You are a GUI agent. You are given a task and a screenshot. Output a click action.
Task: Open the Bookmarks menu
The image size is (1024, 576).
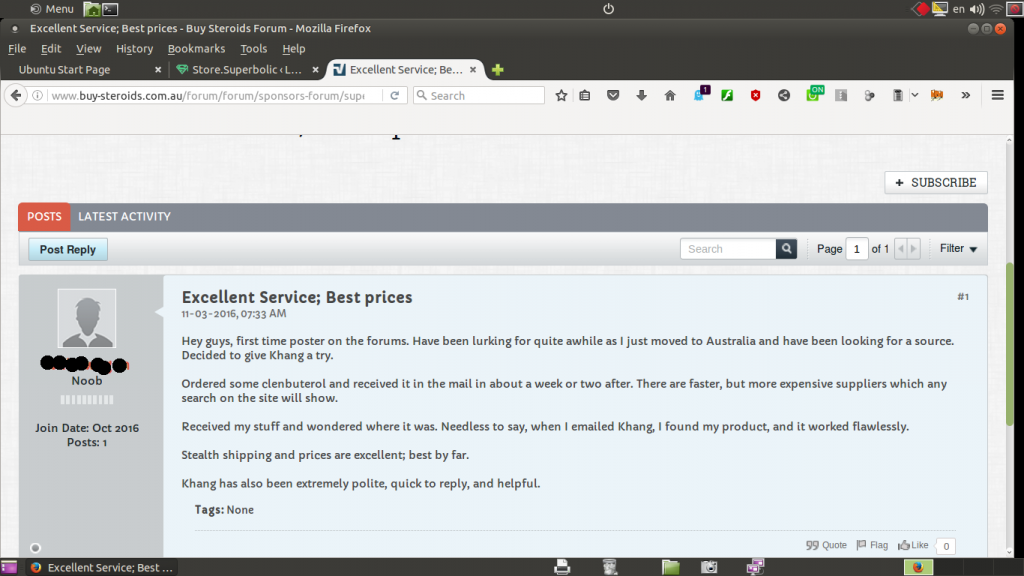(x=196, y=49)
